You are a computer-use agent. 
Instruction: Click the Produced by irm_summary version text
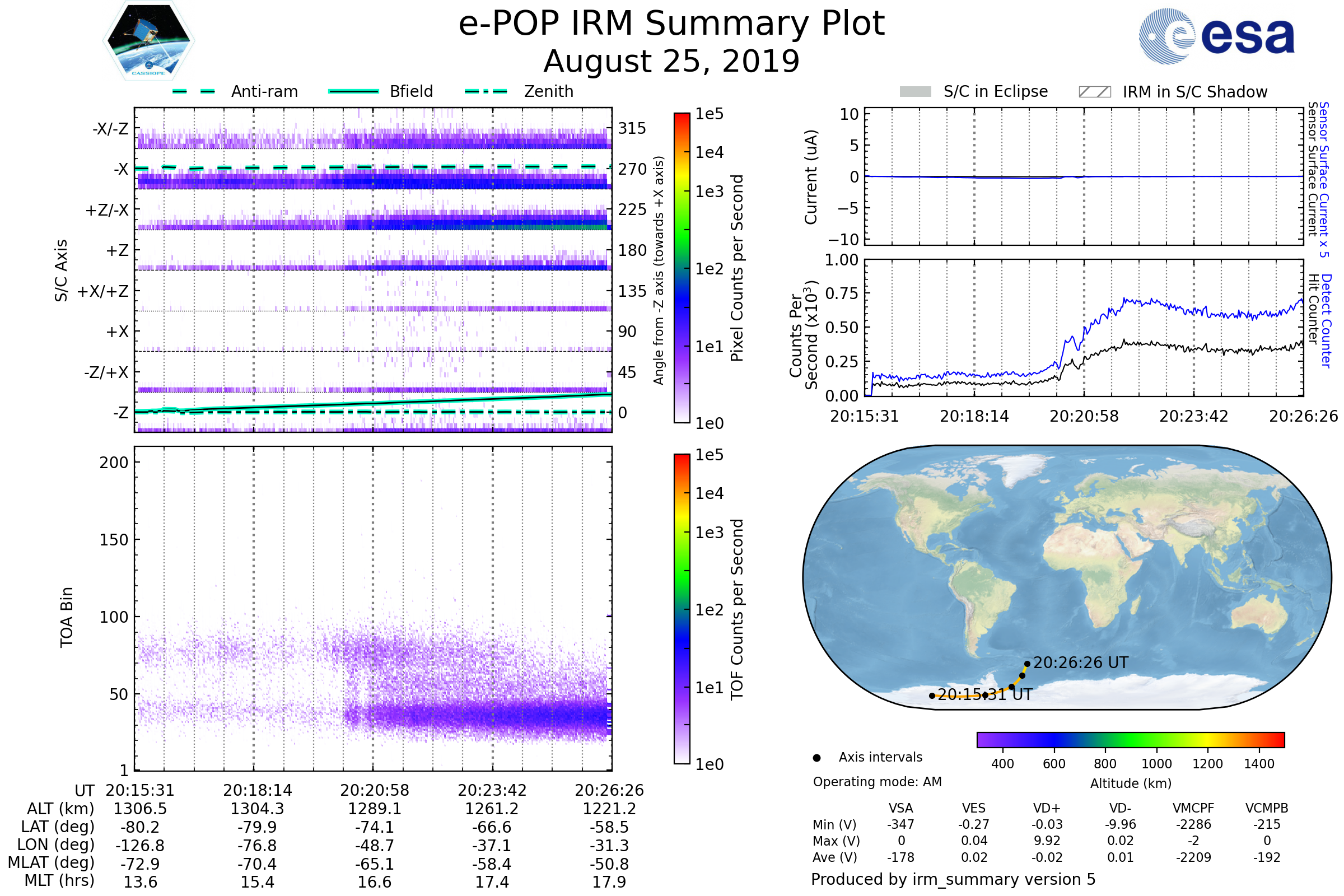point(953,879)
